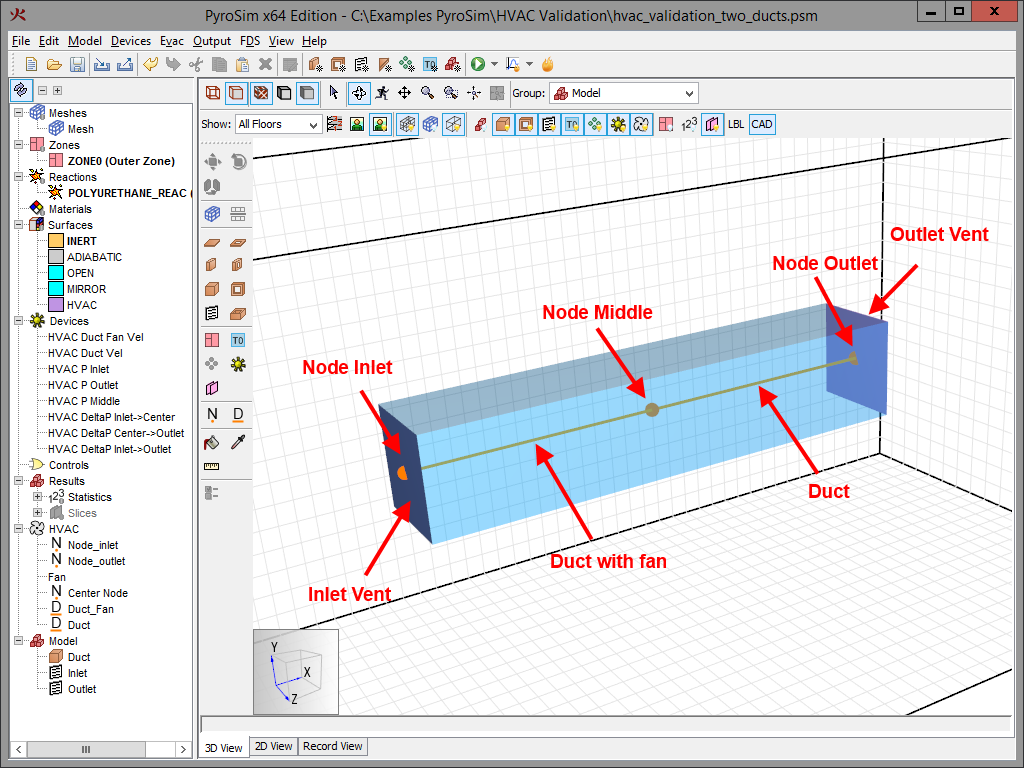The width and height of the screenshot is (1024, 768).
Task: Click tree panel horizontal scrollbar thumb
Action: tap(86, 749)
